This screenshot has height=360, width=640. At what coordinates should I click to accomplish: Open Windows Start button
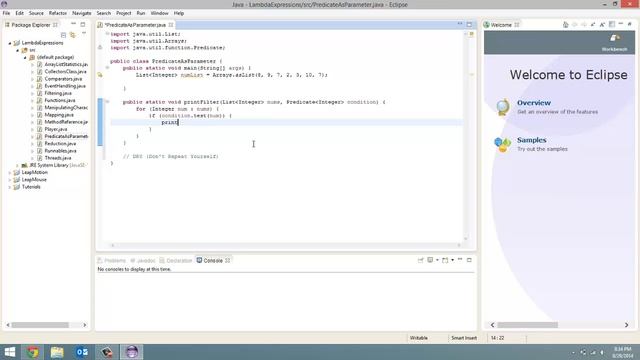[x=9, y=352]
